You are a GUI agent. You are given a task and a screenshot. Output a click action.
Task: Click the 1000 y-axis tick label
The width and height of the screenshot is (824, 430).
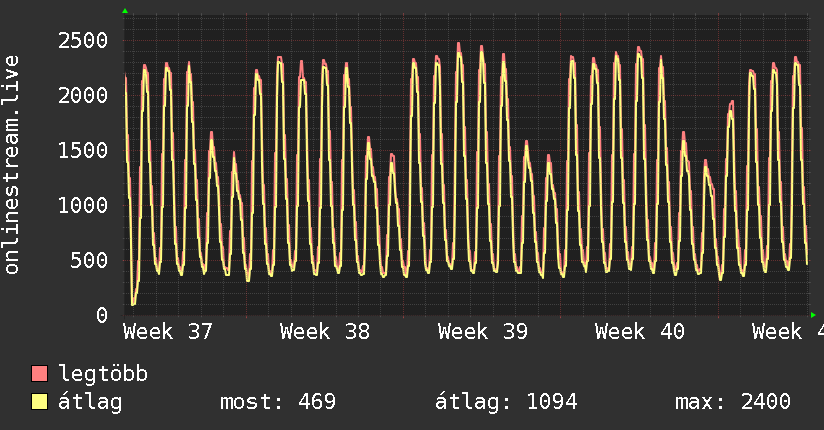pyautogui.click(x=83, y=205)
